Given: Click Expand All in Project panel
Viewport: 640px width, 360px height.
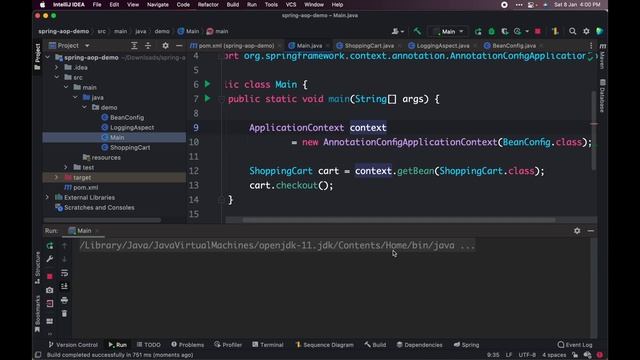Looking at the screenshot, I should [x=134, y=46].
